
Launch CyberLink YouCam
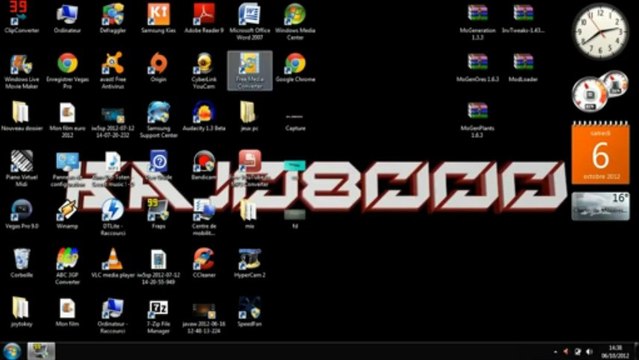click(204, 70)
